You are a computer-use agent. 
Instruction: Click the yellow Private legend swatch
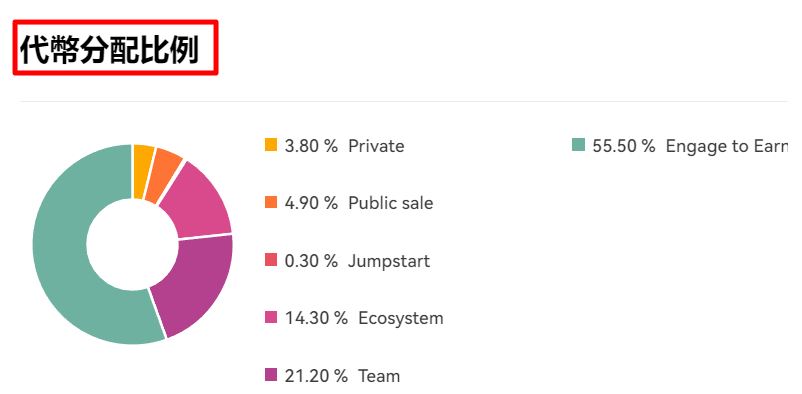coord(271,145)
